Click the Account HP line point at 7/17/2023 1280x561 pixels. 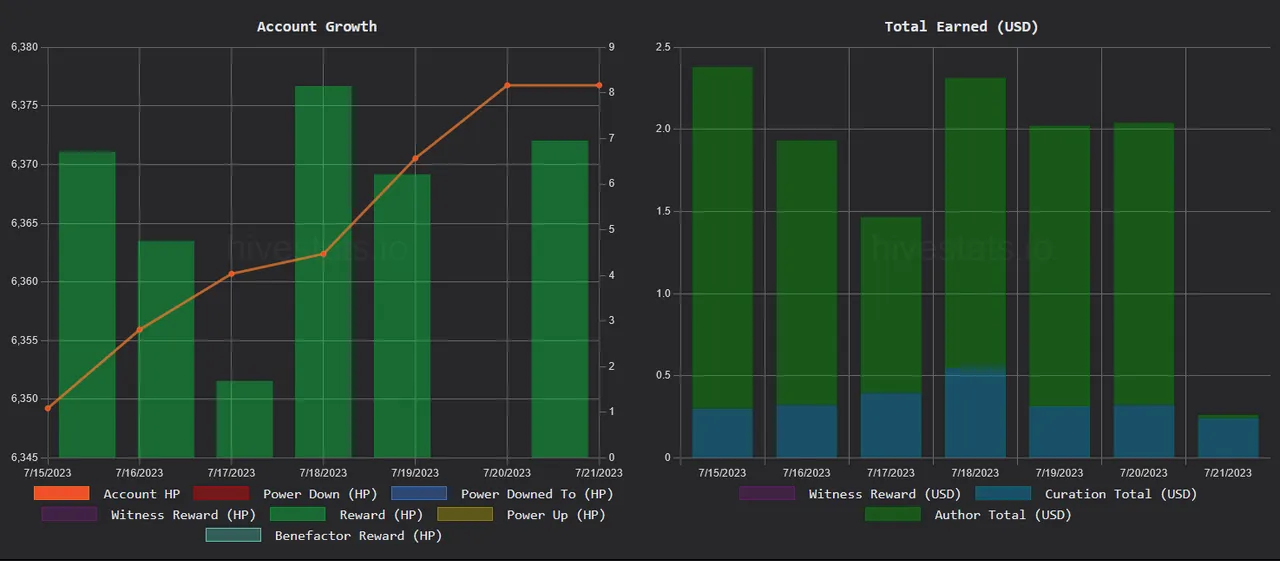(231, 274)
